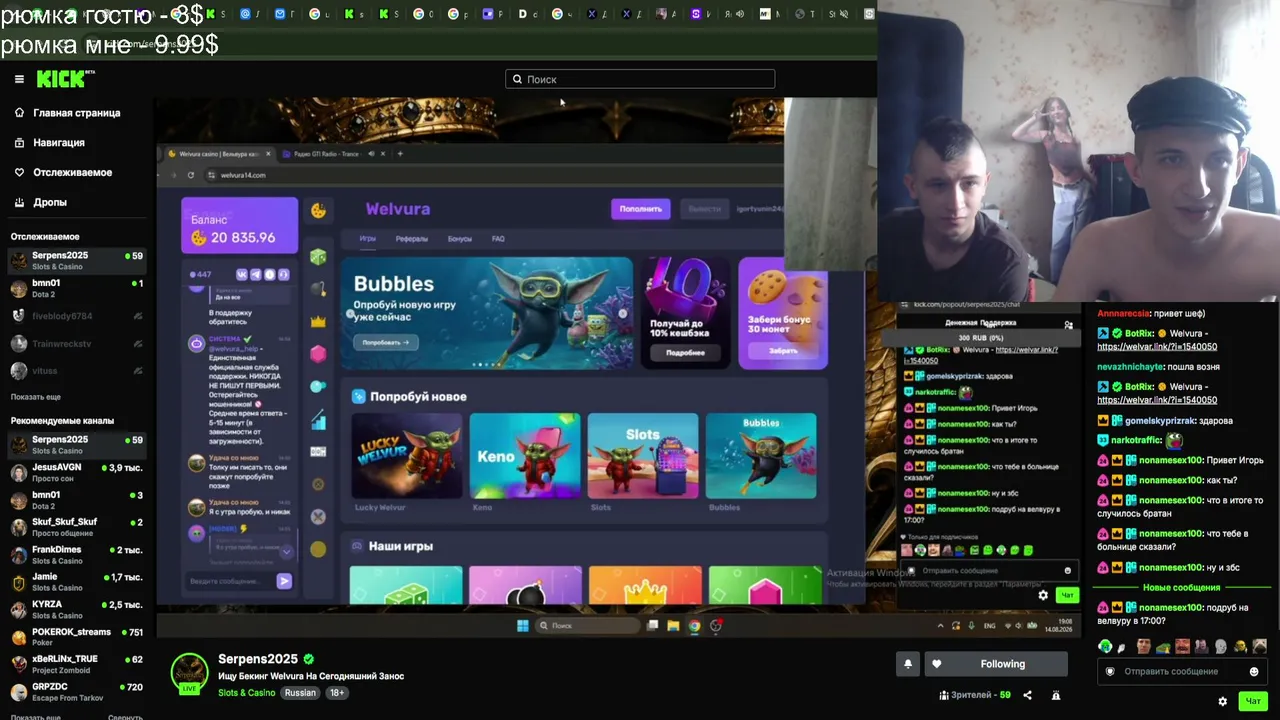Open Отслеживаемое in the Kick sidebar
The width and height of the screenshot is (1280, 720).
[72, 173]
